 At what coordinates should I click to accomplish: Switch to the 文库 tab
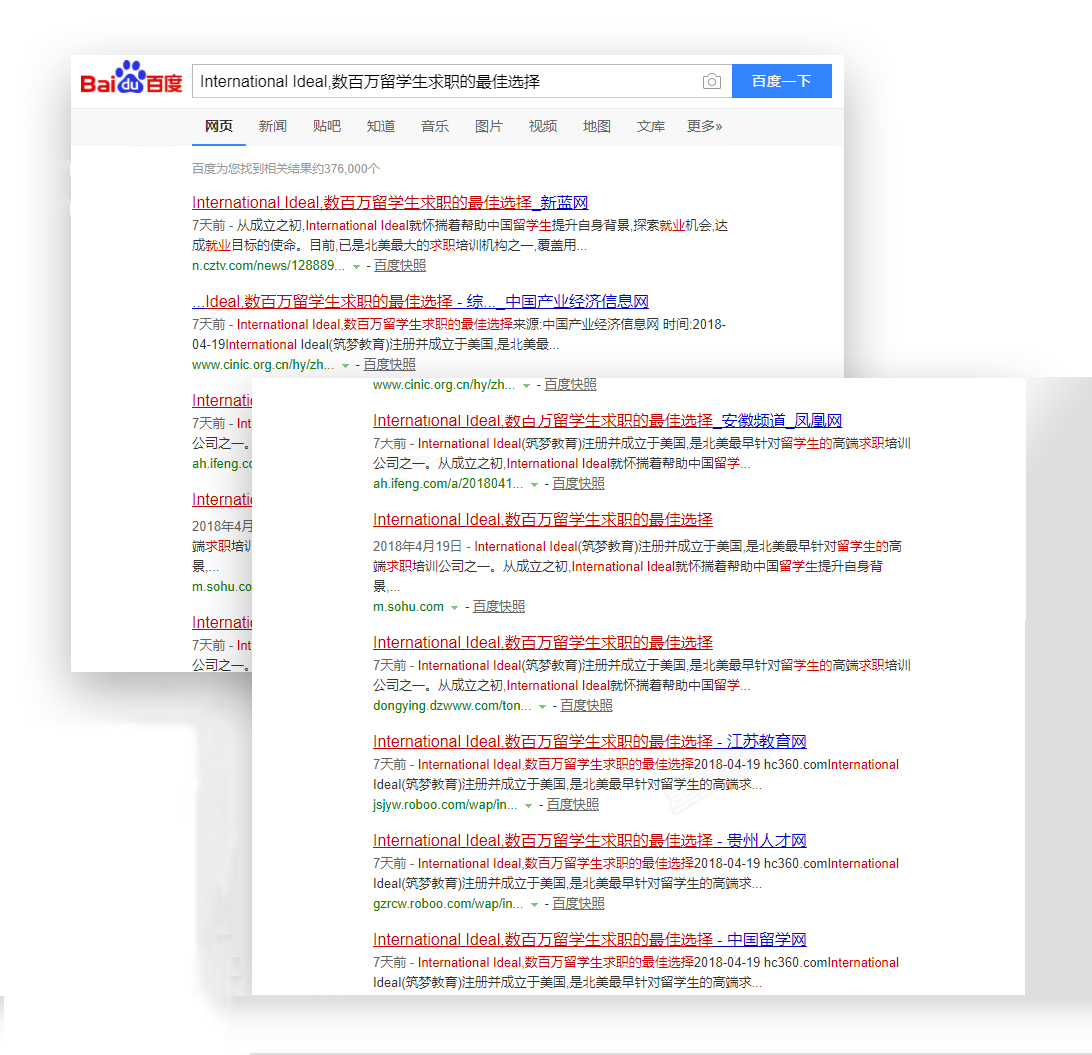click(650, 126)
